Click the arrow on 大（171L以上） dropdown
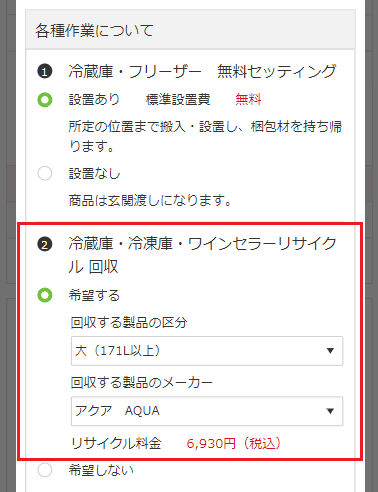The width and height of the screenshot is (378, 492). [x=330, y=351]
